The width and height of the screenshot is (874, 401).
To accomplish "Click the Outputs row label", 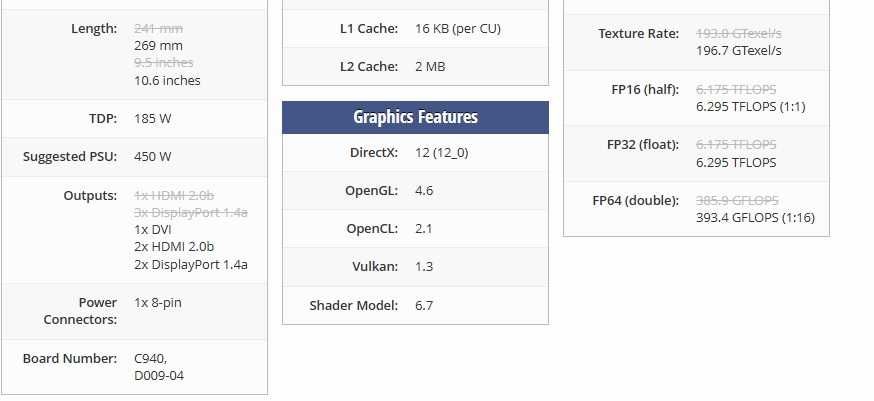I will 90,195.
